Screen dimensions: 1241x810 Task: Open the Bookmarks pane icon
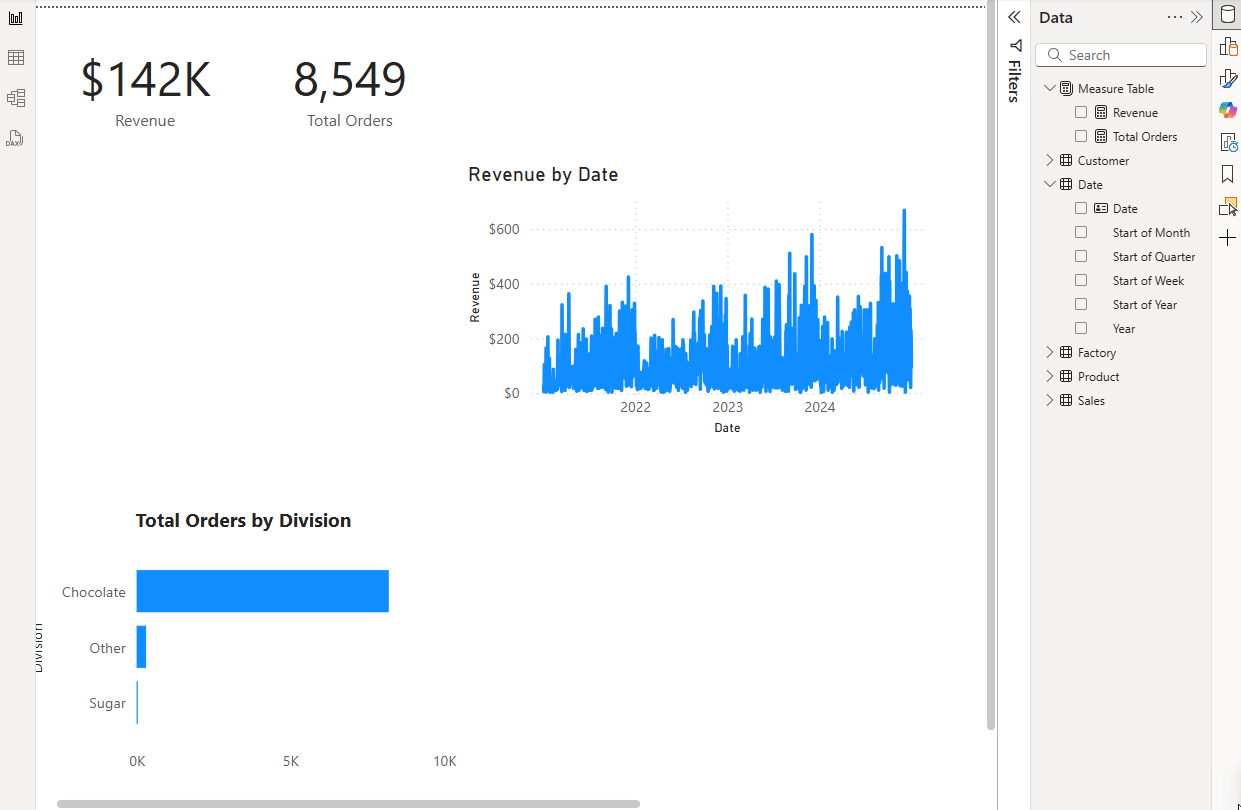1228,174
